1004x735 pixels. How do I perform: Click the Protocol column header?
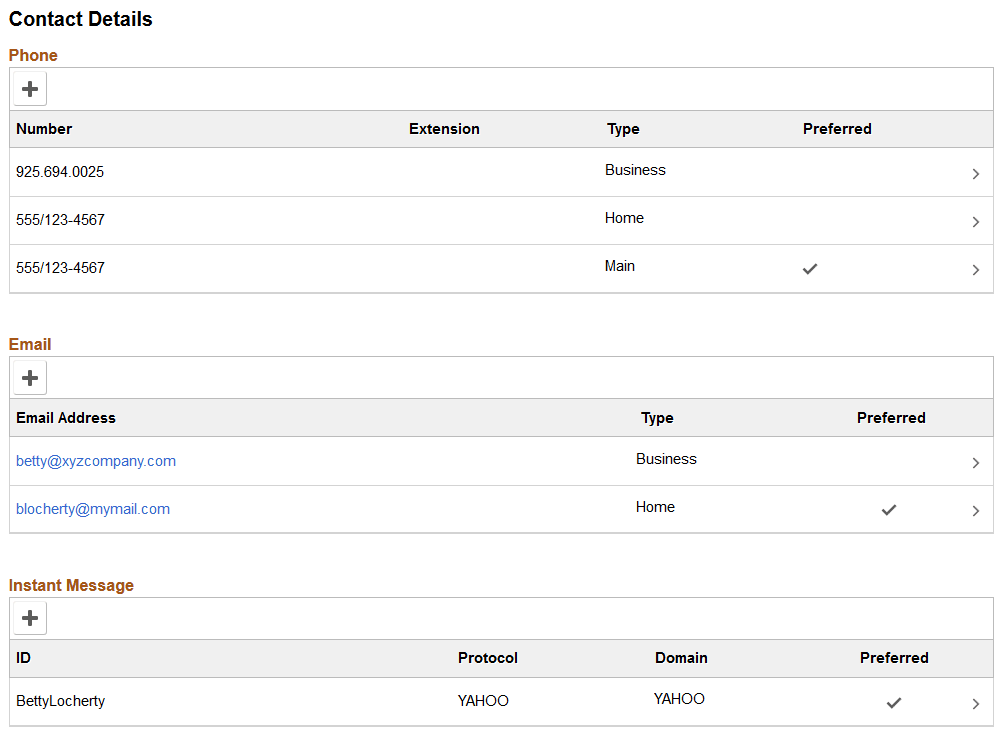[x=487, y=658]
